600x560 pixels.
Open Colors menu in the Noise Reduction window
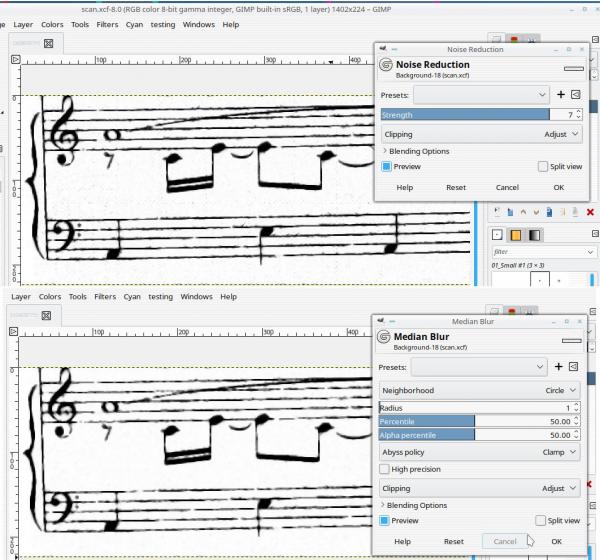click(52, 24)
